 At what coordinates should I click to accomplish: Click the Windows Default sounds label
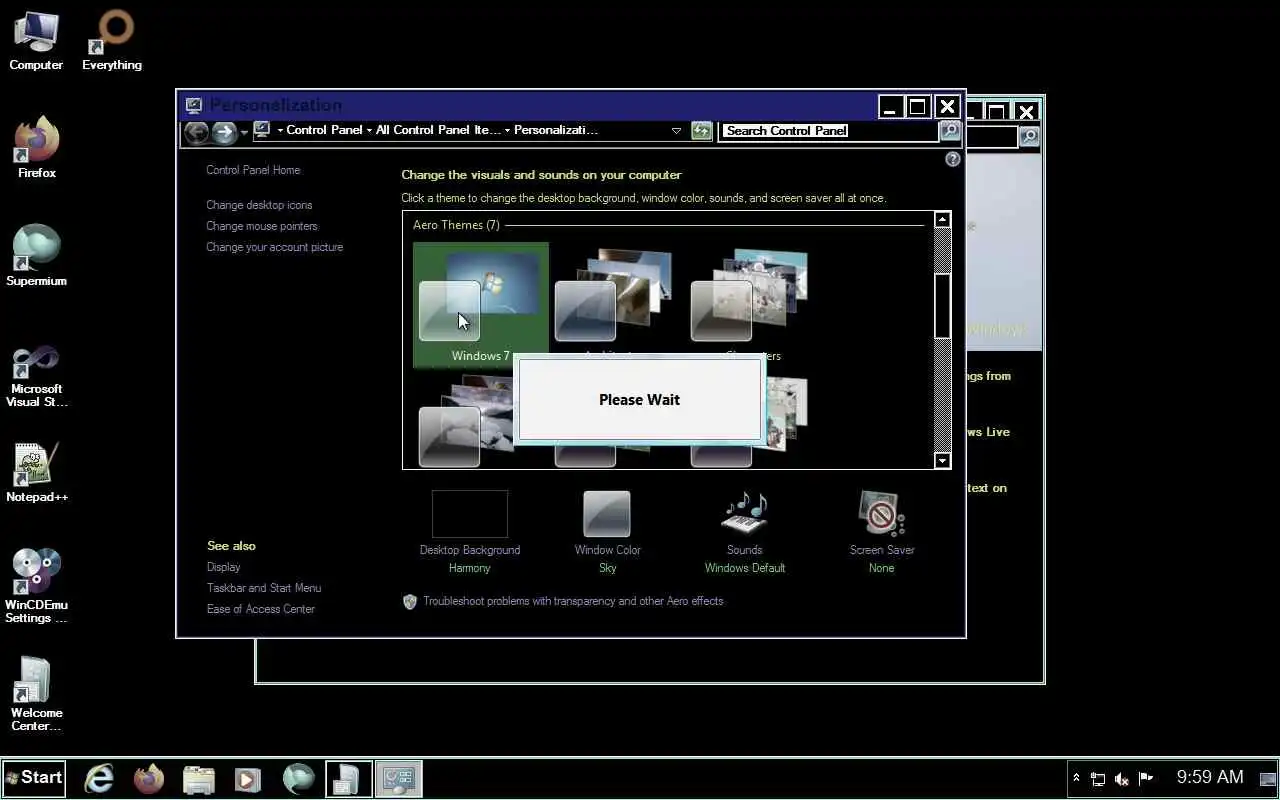tap(745, 568)
